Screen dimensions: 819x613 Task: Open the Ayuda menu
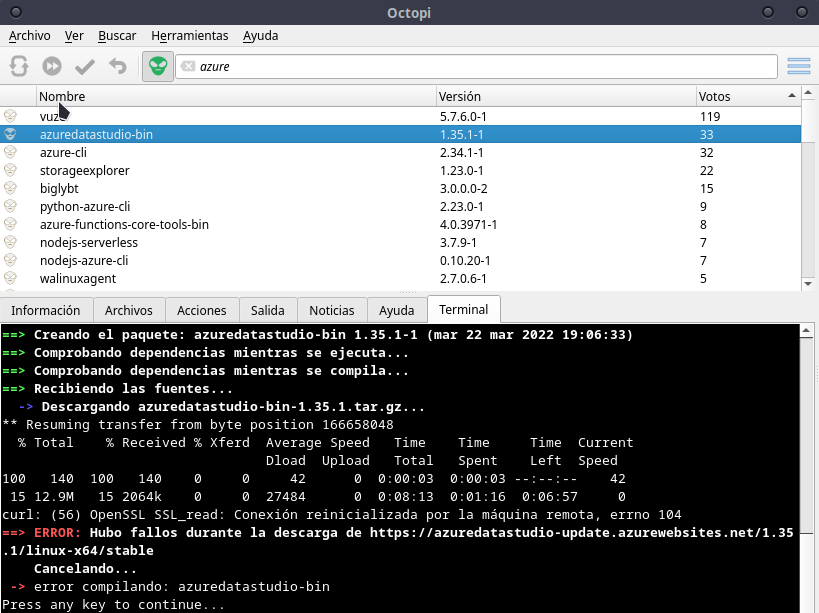[x=260, y=36]
